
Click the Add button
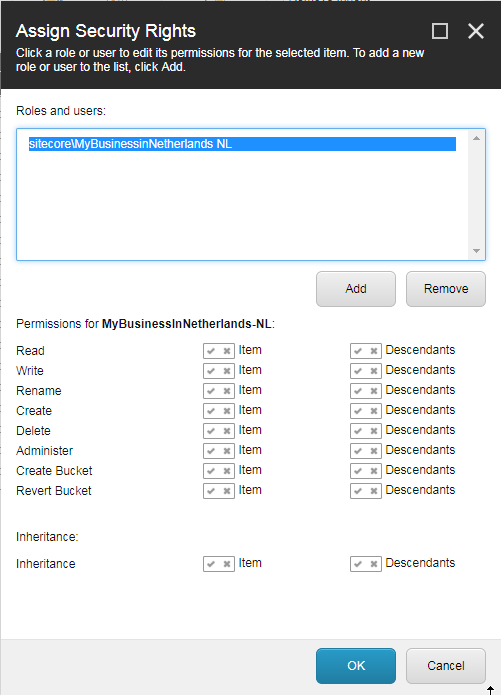tap(356, 289)
